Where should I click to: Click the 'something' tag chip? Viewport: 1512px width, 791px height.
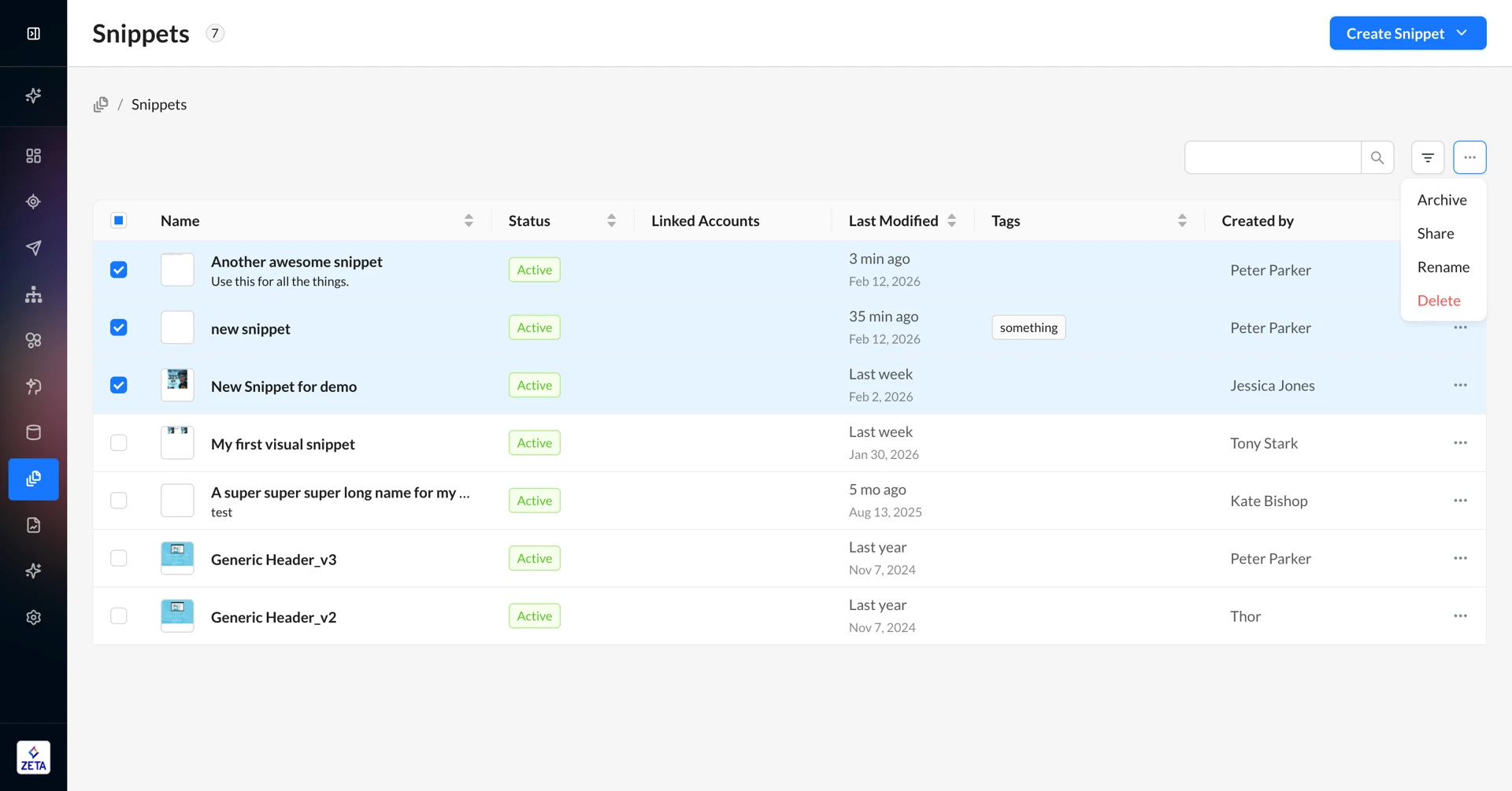[x=1028, y=327]
